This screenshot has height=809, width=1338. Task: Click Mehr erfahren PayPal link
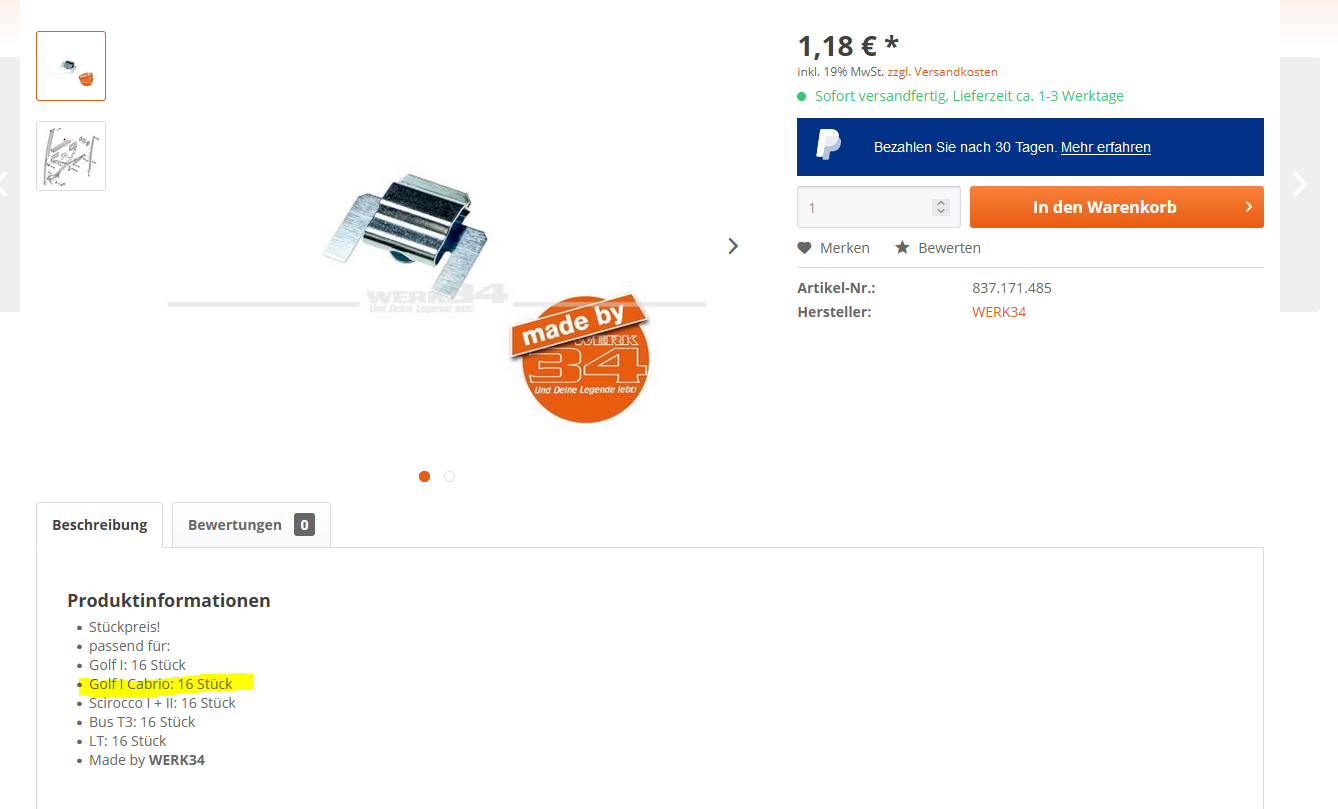pyautogui.click(x=1106, y=147)
